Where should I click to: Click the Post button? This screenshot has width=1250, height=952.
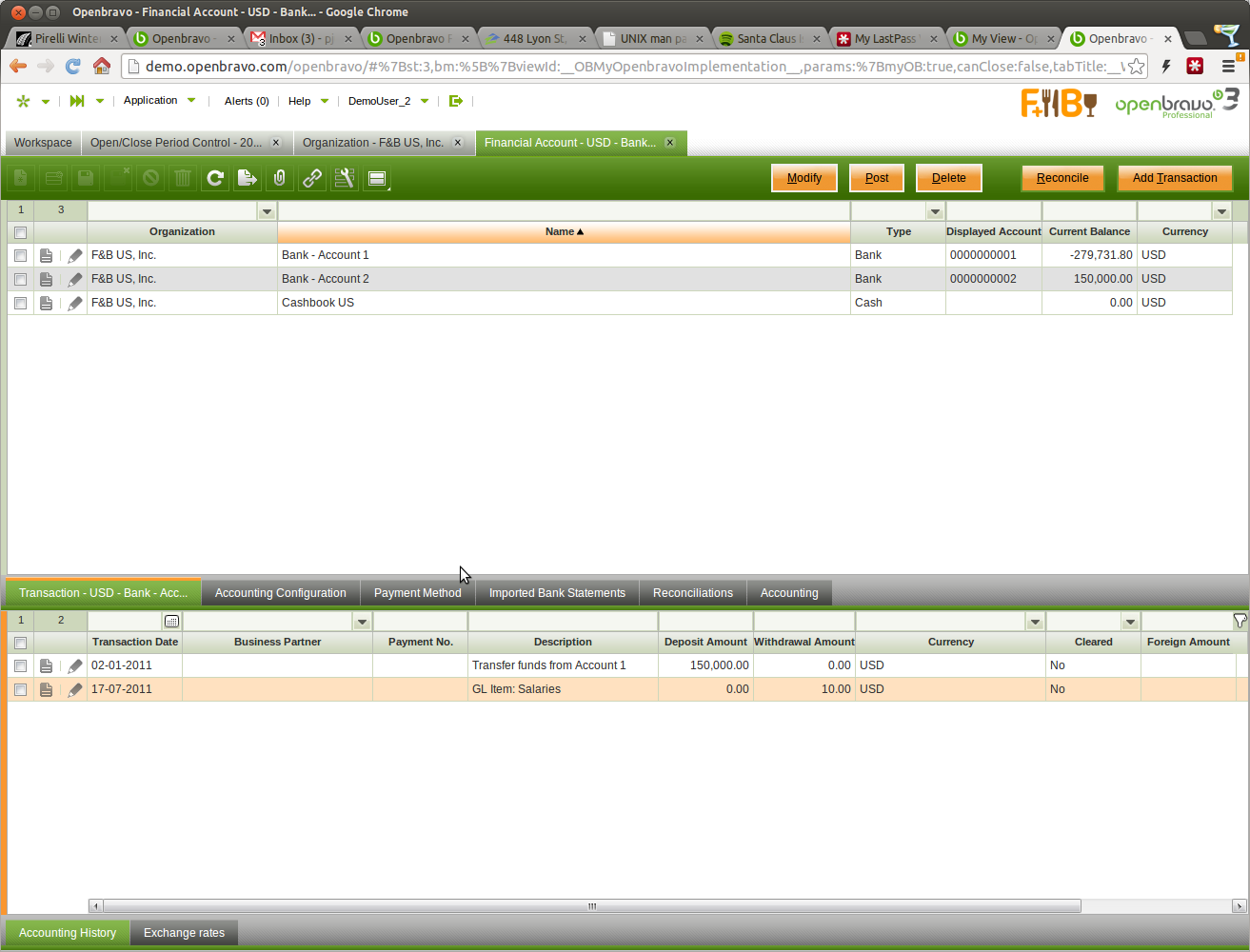[x=877, y=178]
